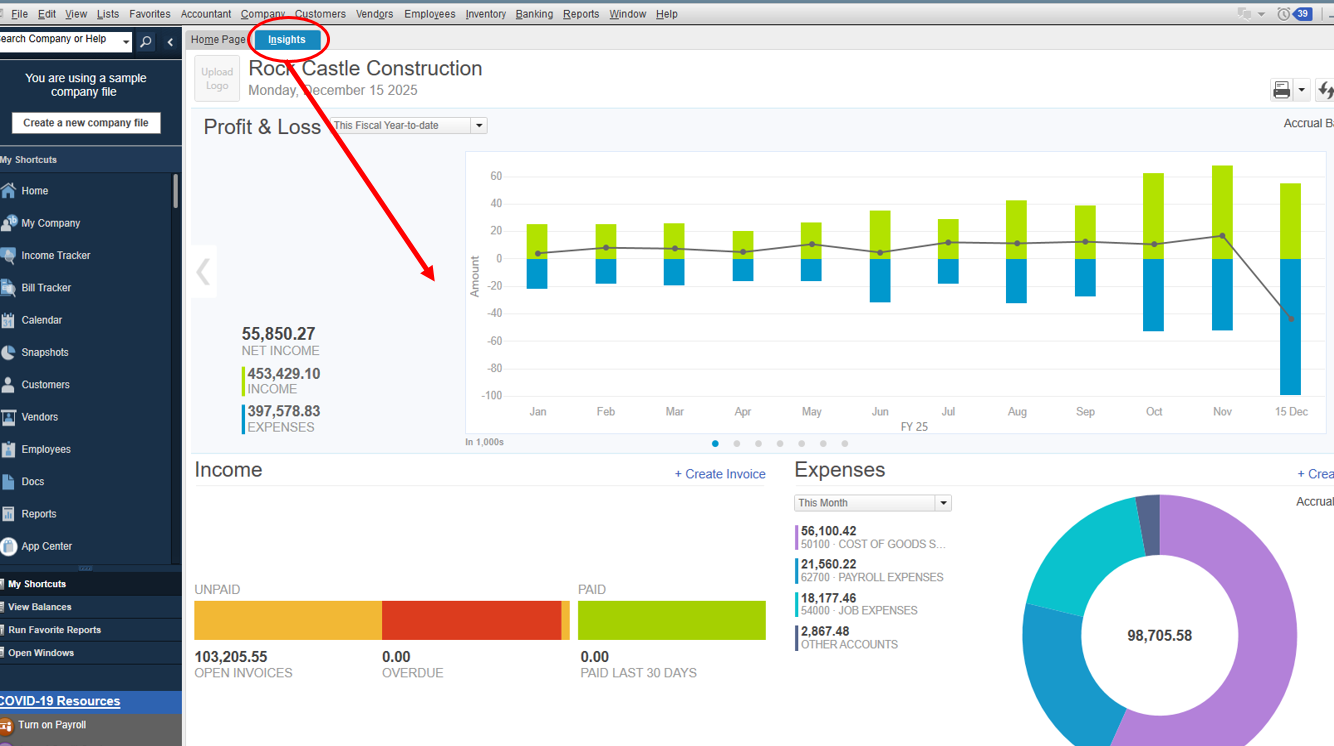Select the first carousel page dot
The image size is (1334, 746).
[x=715, y=444]
